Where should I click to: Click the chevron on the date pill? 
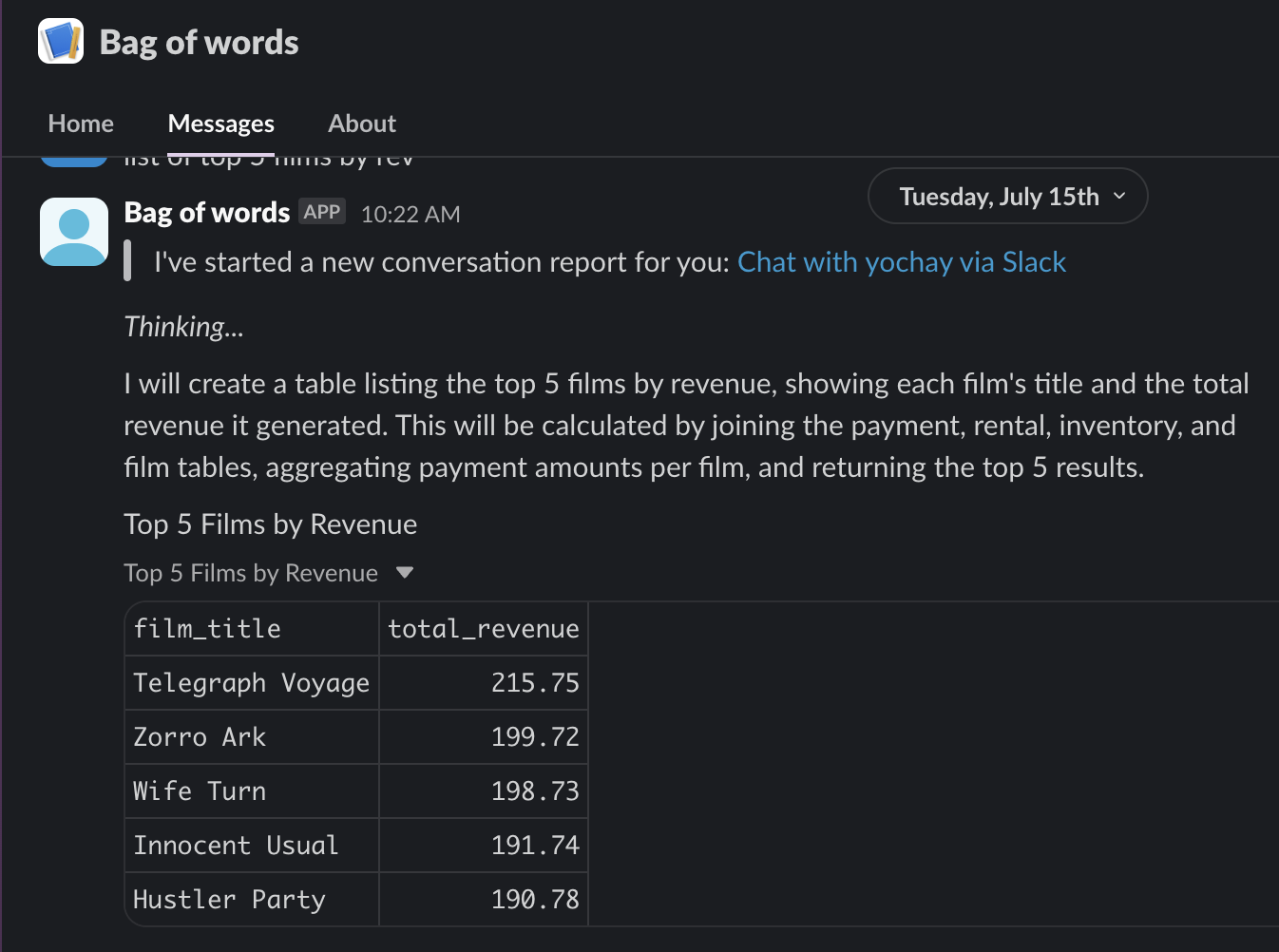(1119, 196)
